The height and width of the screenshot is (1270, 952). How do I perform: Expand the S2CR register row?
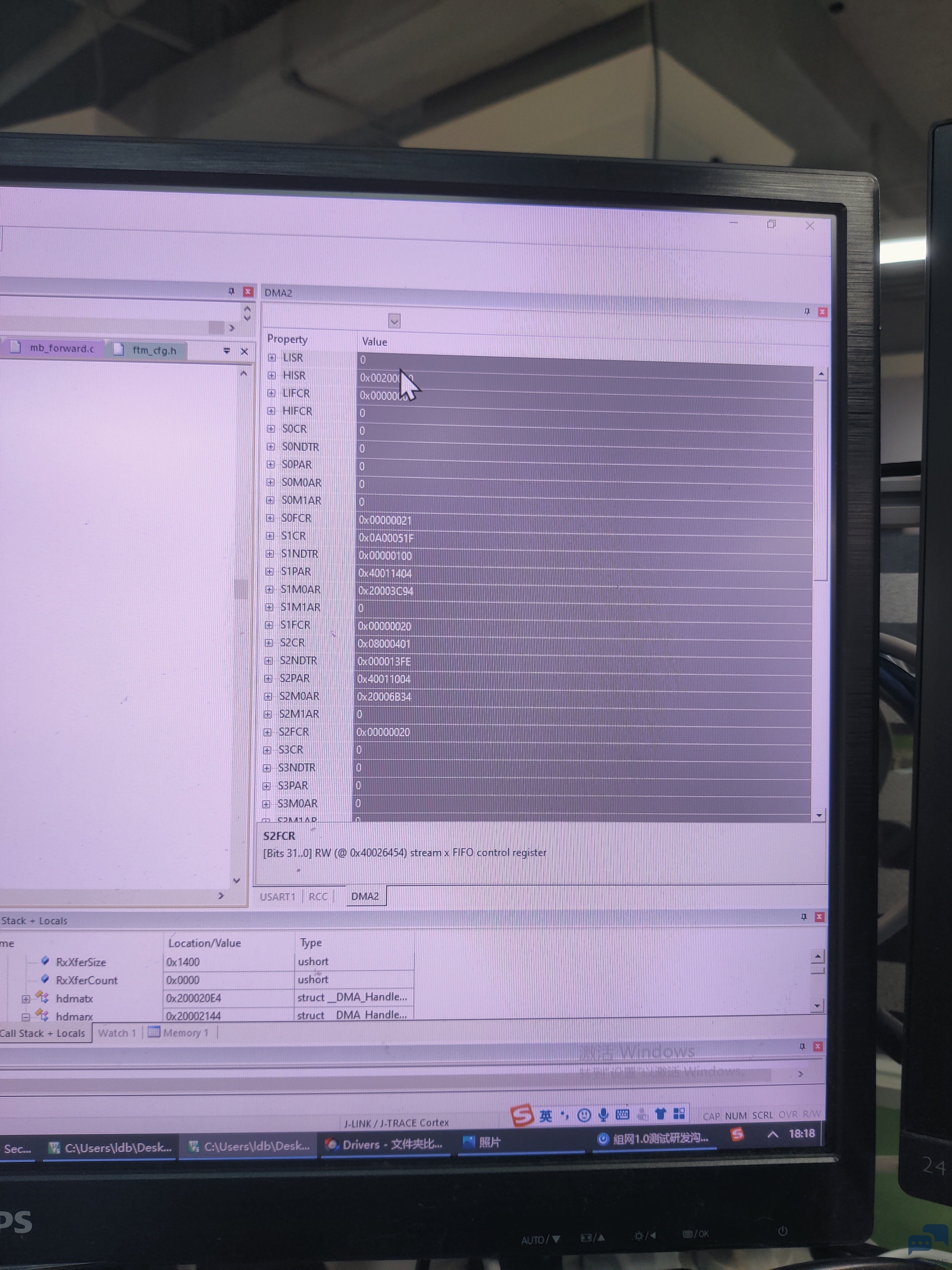[x=268, y=643]
